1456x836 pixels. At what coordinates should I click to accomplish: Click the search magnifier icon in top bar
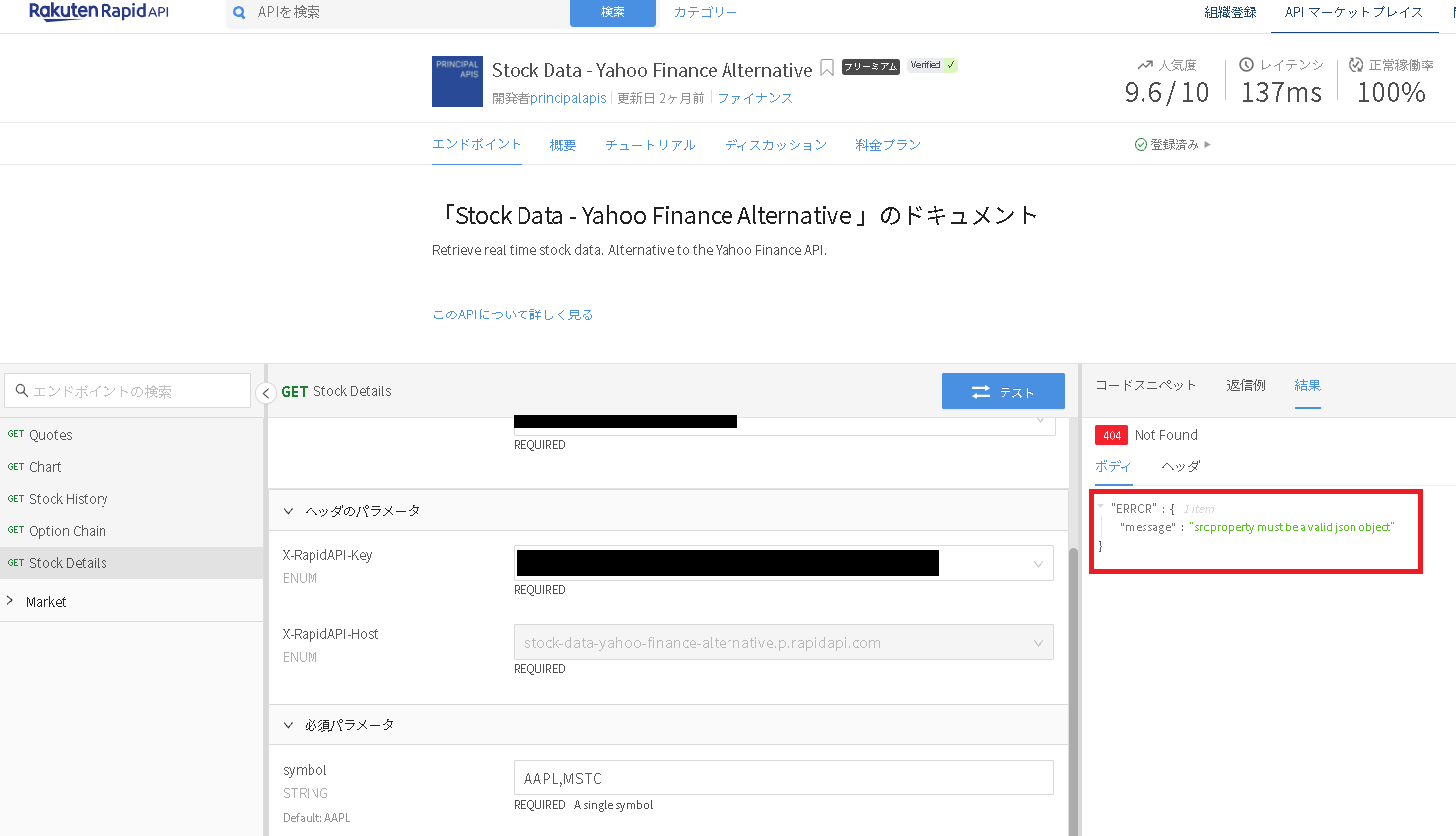tap(239, 13)
